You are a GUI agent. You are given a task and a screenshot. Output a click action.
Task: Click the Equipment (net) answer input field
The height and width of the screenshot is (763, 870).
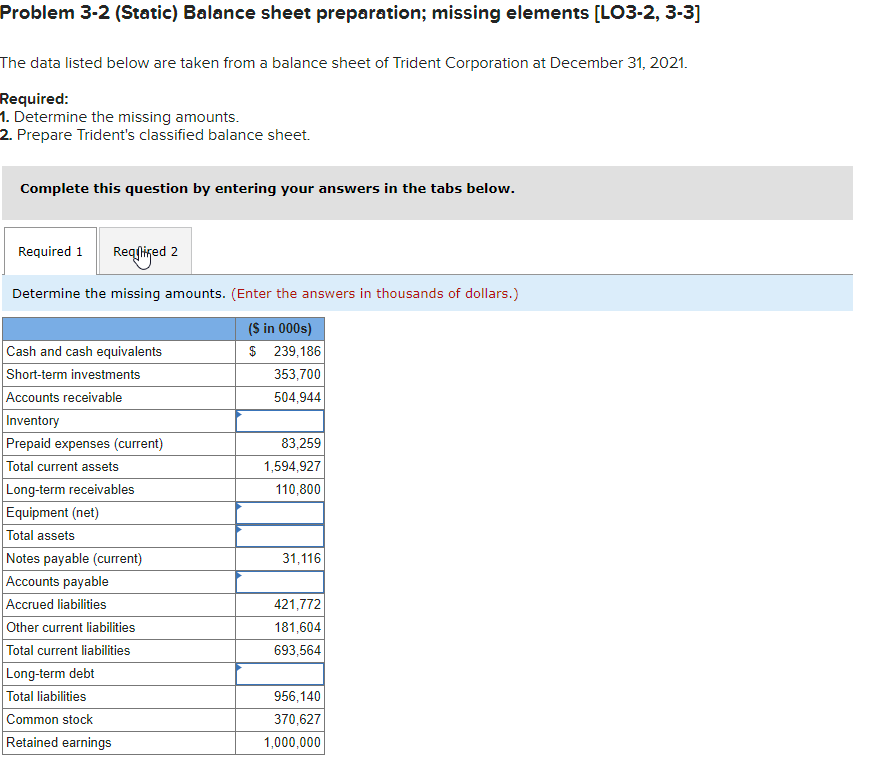(x=280, y=512)
